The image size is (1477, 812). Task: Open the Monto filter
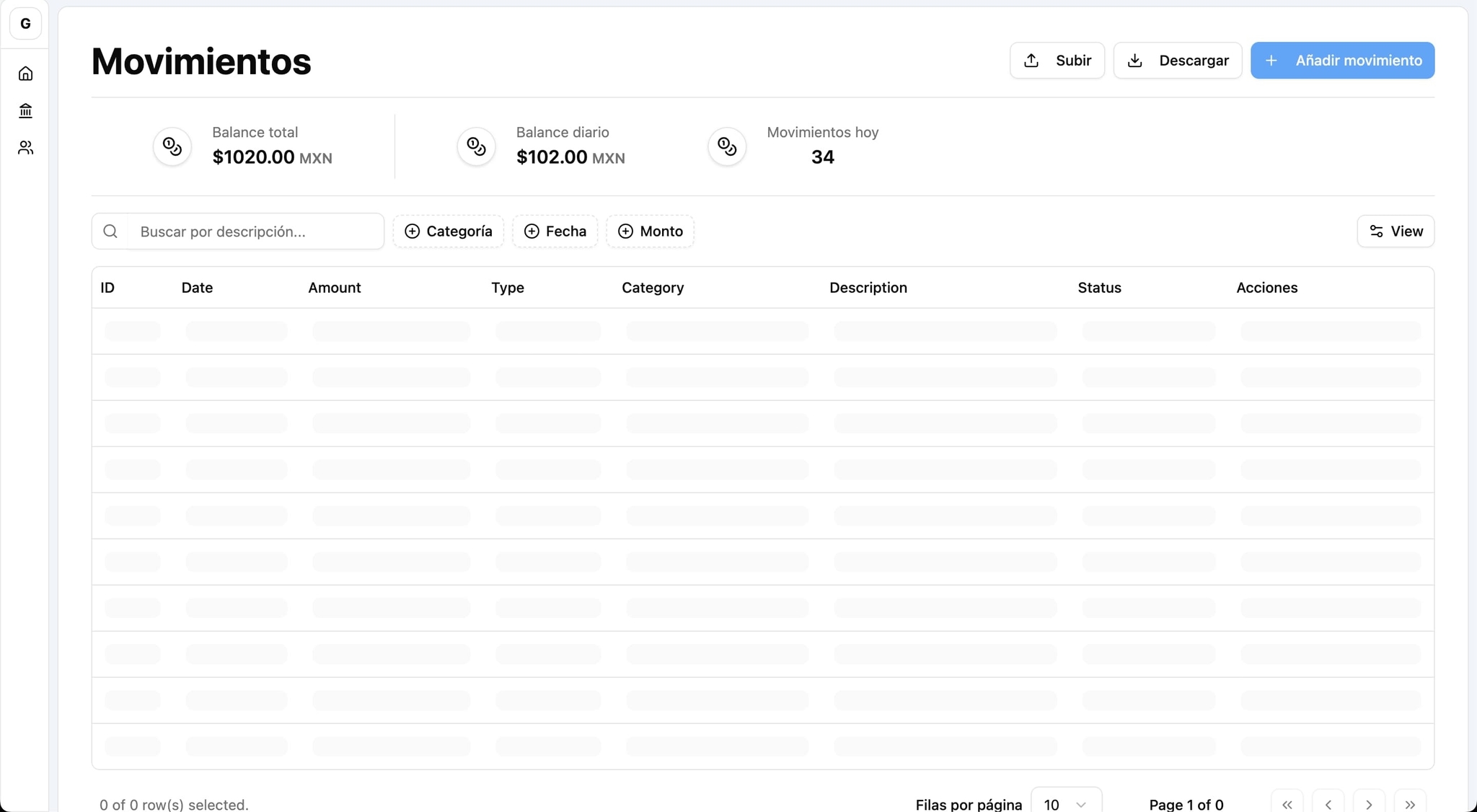click(x=650, y=231)
